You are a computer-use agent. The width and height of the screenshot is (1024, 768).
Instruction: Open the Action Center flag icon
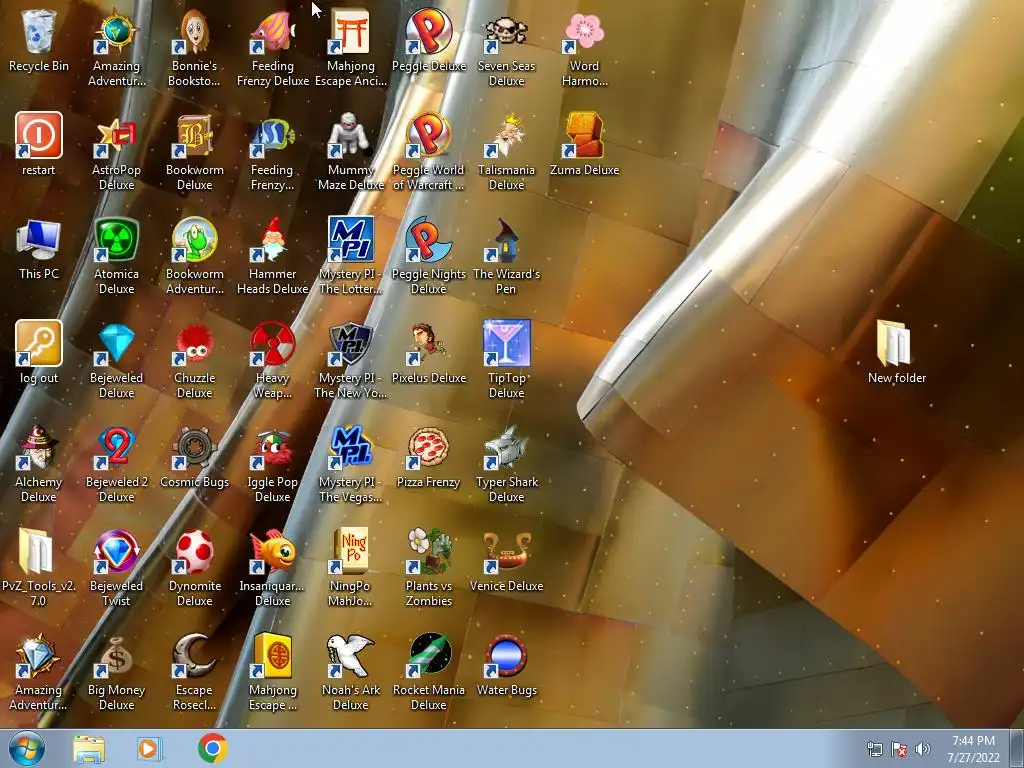click(x=899, y=749)
